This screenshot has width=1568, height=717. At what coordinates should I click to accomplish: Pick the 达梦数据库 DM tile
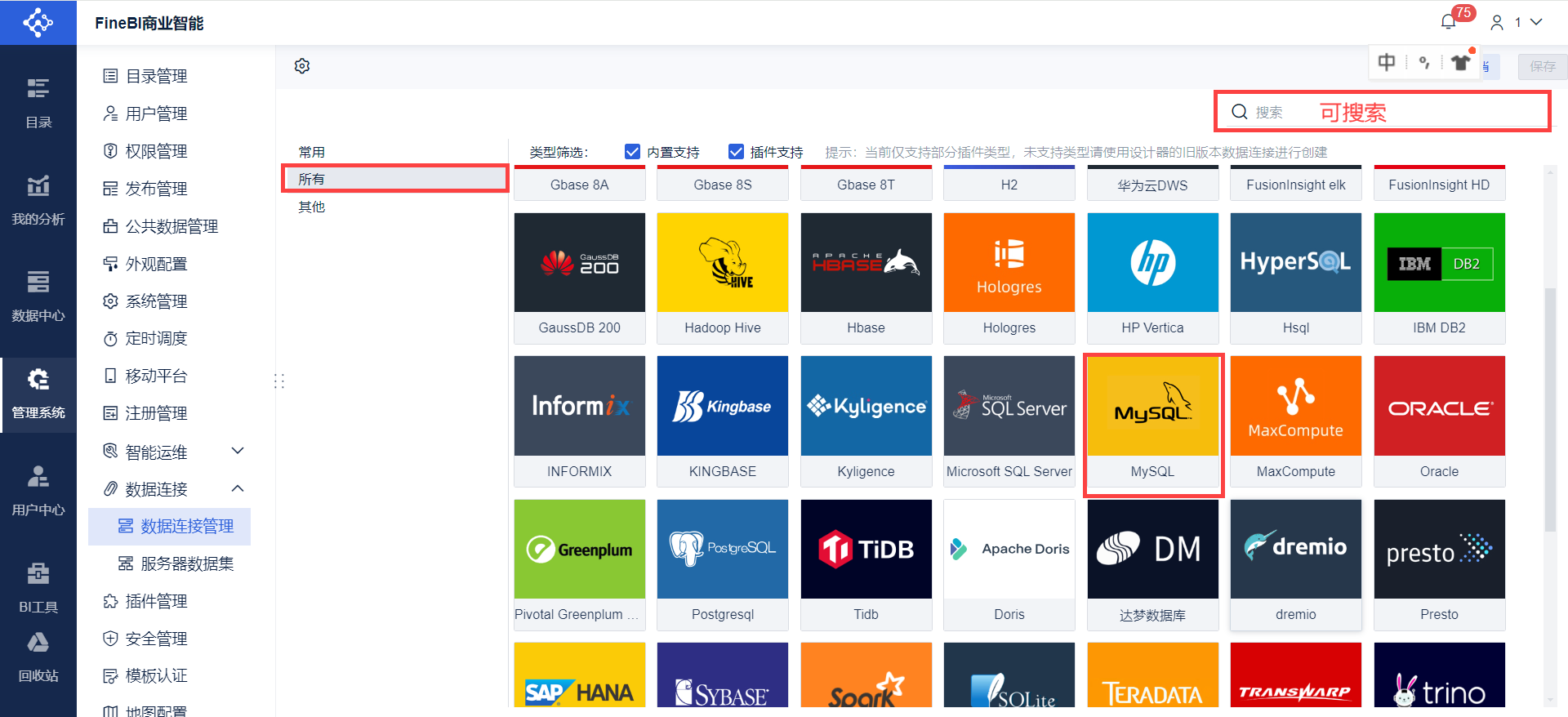click(x=1153, y=565)
